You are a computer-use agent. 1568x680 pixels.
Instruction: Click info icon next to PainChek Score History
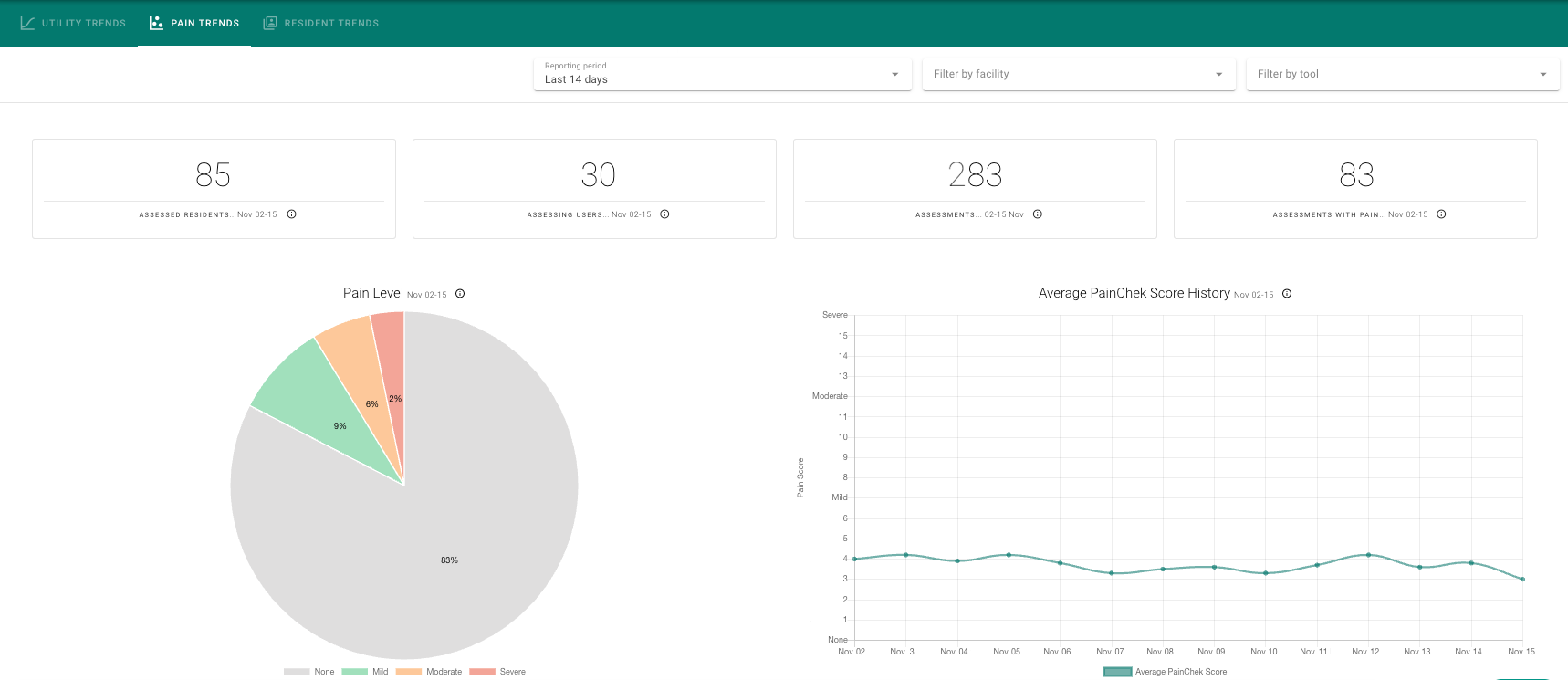click(1287, 294)
